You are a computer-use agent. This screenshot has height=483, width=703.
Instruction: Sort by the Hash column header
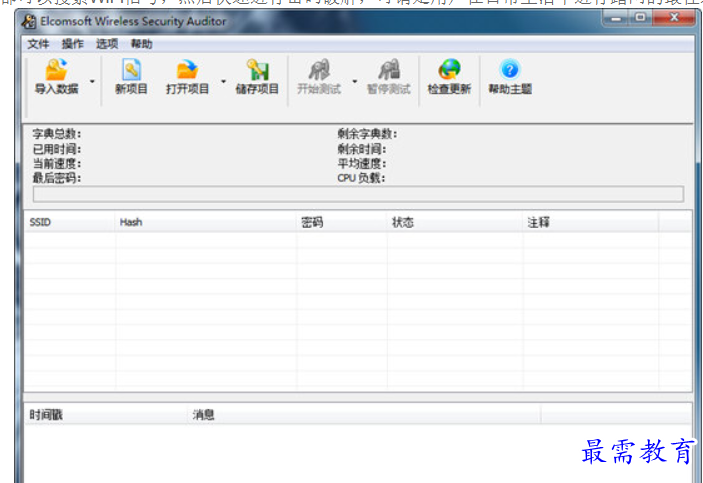click(206, 222)
